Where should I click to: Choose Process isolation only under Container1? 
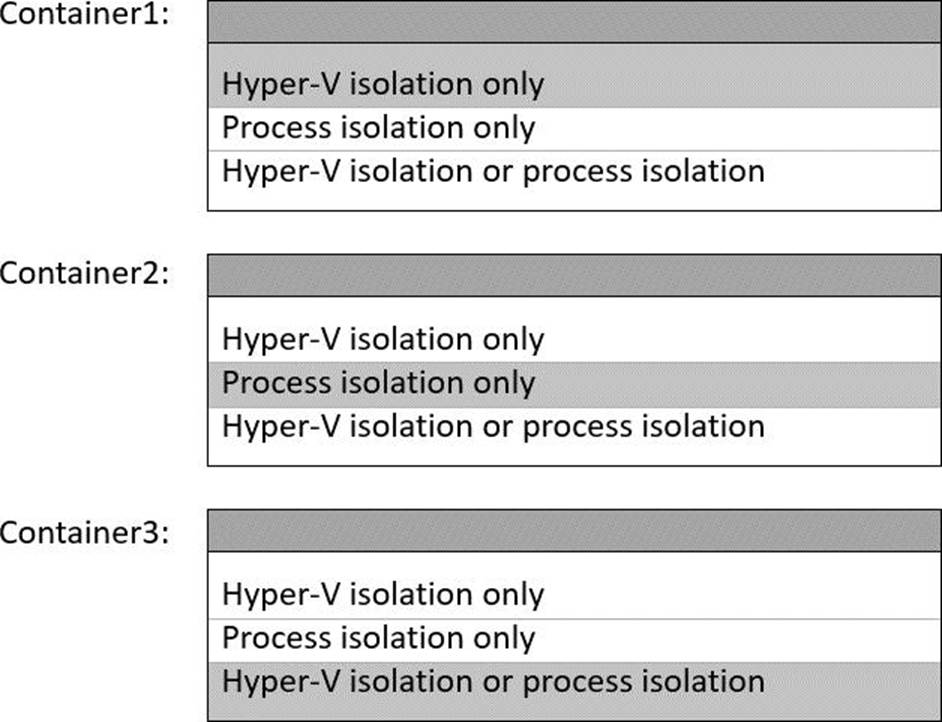click(x=574, y=129)
